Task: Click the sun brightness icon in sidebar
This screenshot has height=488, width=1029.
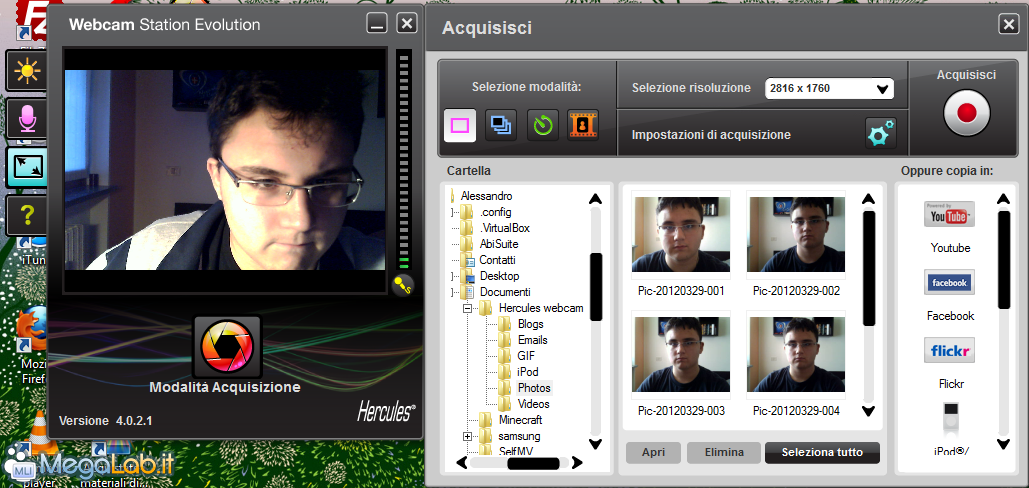Action: 25,71
